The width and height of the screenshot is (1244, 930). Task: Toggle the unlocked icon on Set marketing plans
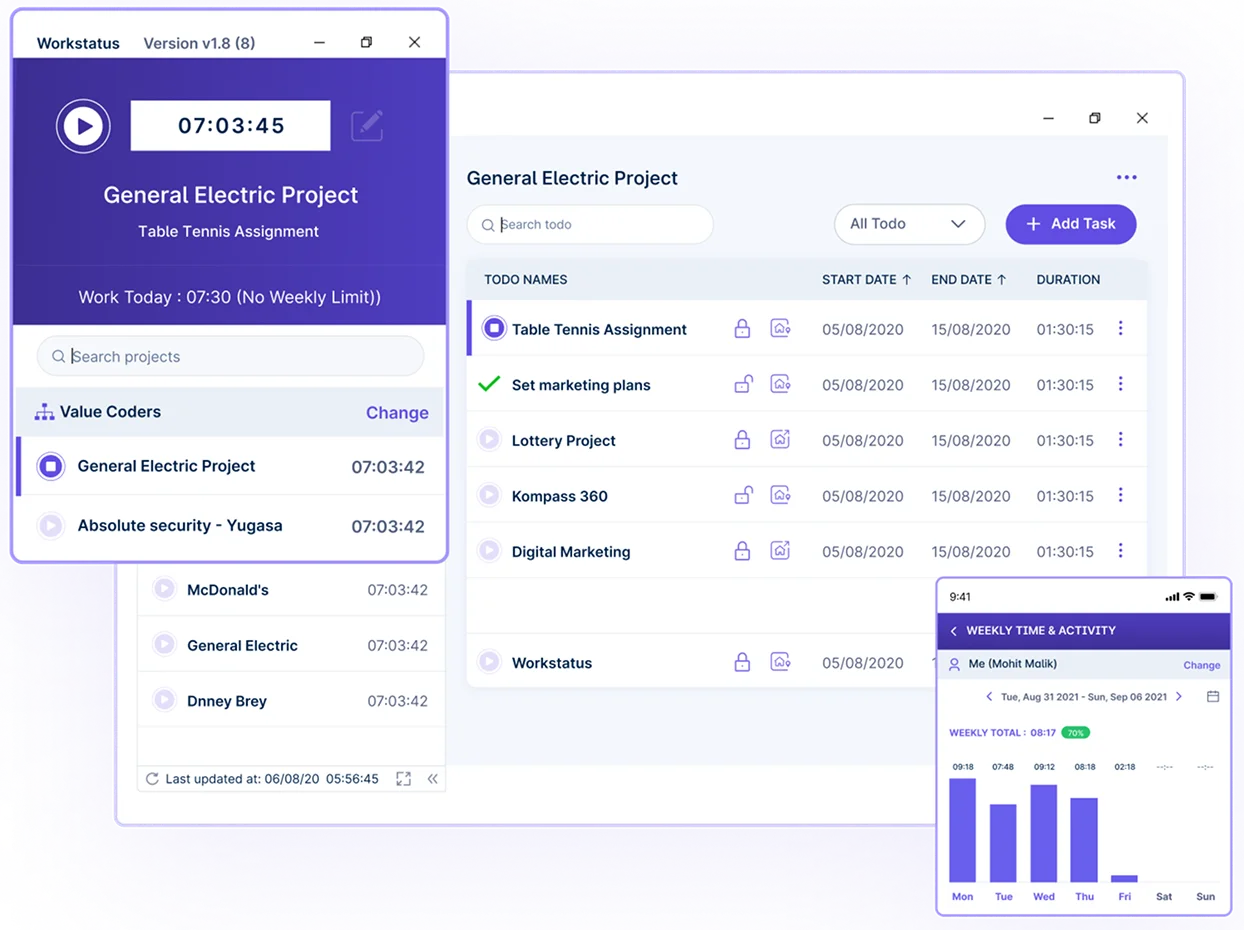pyautogui.click(x=744, y=384)
